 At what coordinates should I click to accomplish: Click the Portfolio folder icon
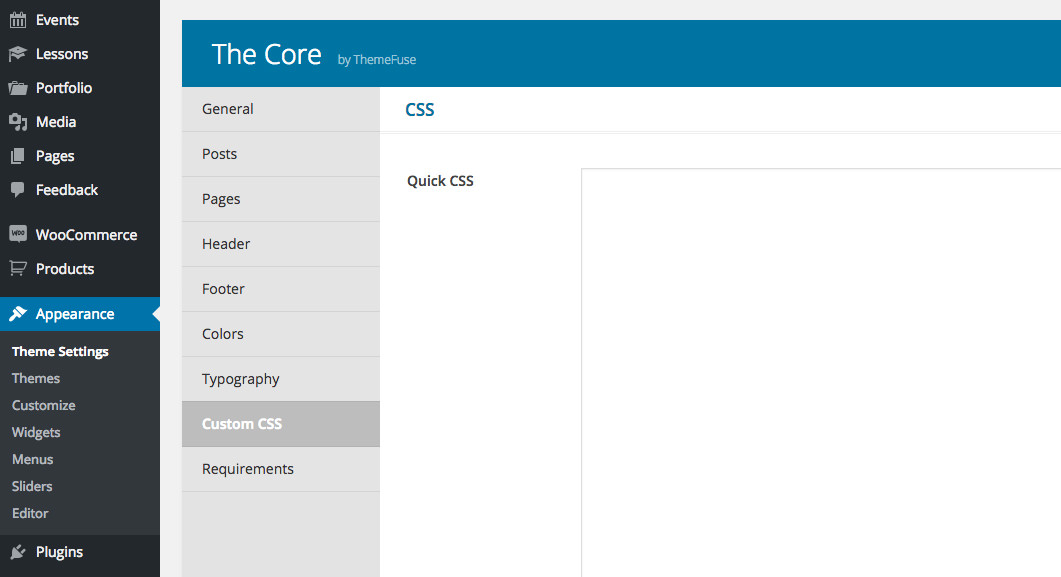[18, 88]
